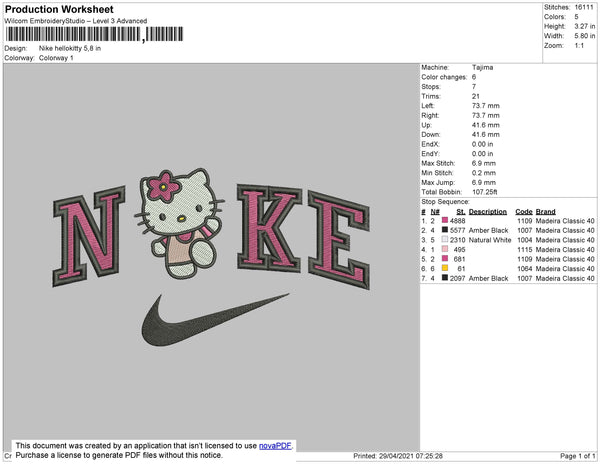Click the EndX value 0.00 in
600x464 pixels.
pyautogui.click(x=483, y=144)
